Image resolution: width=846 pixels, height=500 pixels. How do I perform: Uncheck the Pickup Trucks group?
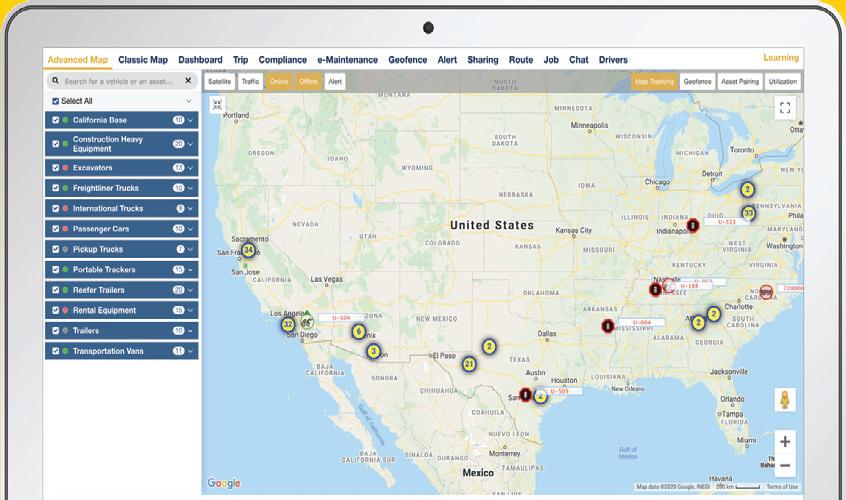coord(56,249)
